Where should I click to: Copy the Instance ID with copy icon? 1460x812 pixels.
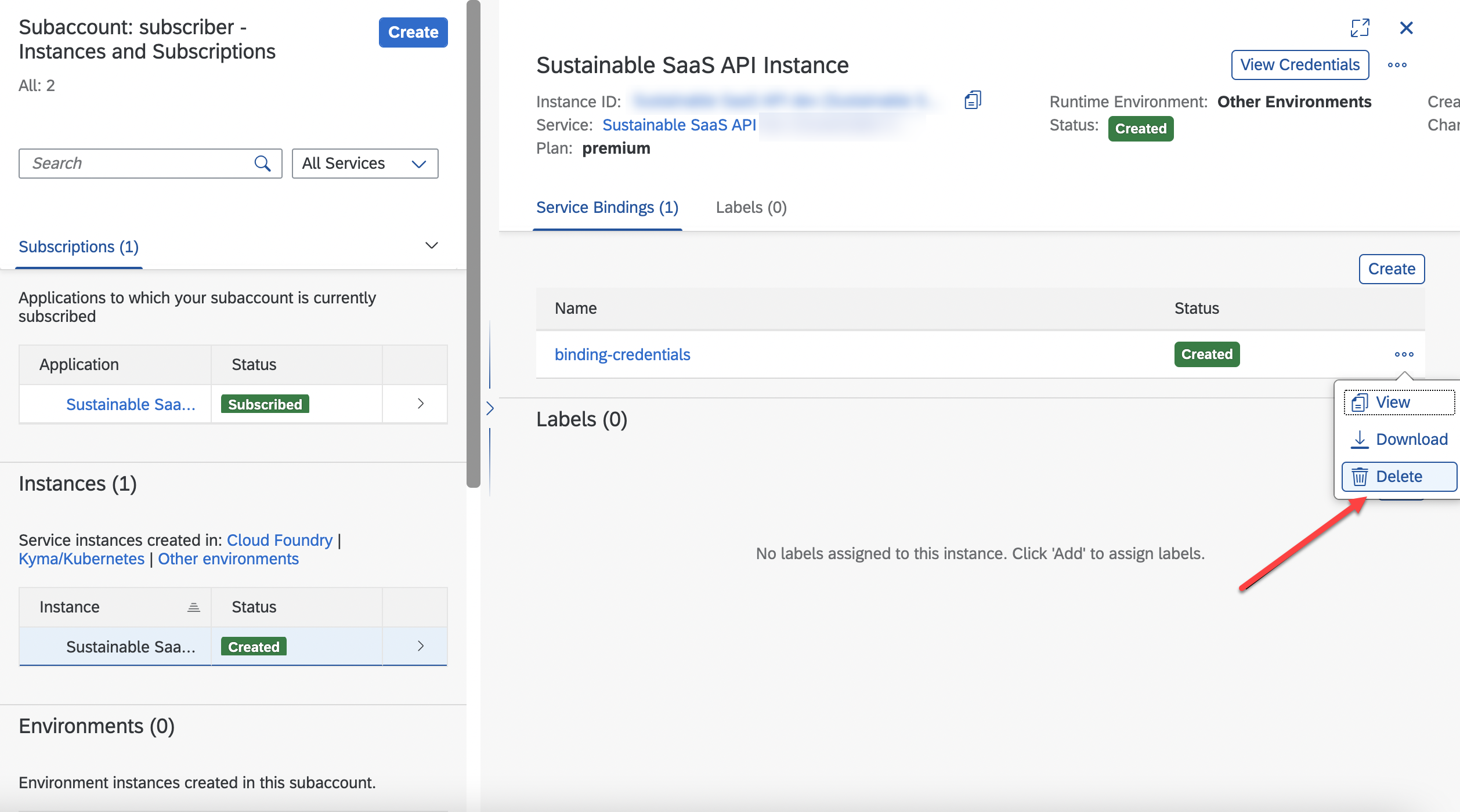point(973,101)
